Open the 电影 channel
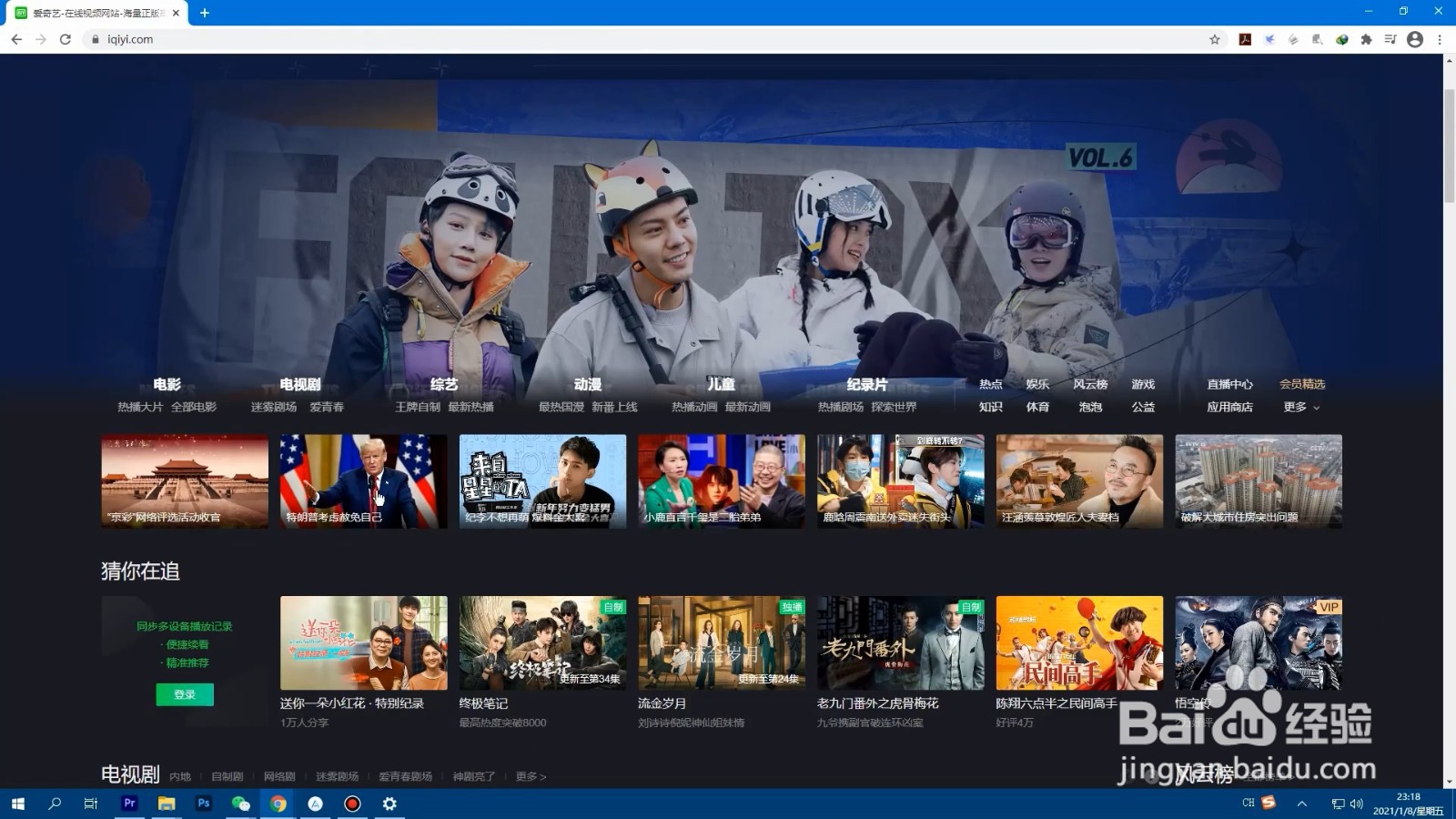This screenshot has width=1456, height=819. (x=167, y=384)
